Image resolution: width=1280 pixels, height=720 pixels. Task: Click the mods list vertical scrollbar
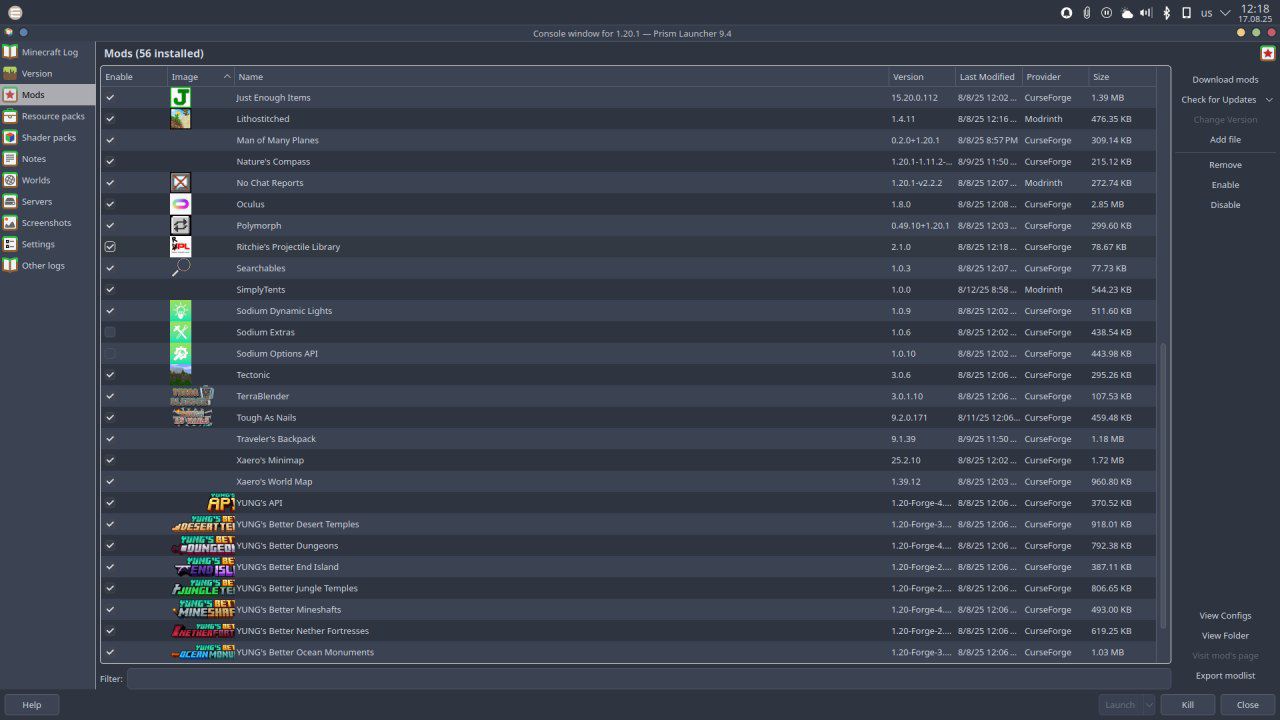coord(1163,486)
